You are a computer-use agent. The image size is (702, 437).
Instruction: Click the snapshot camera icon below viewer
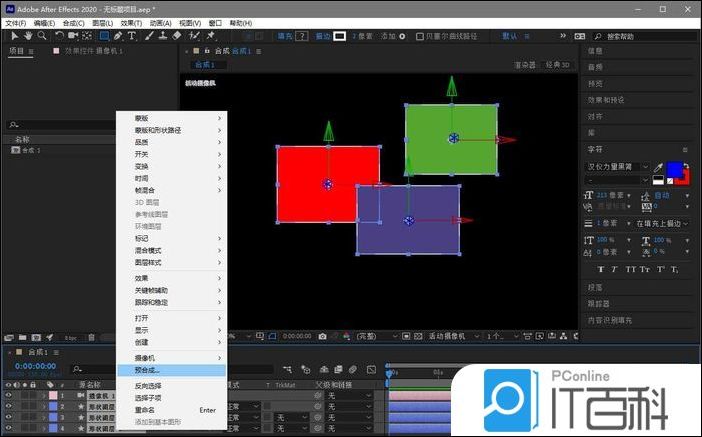click(323, 337)
